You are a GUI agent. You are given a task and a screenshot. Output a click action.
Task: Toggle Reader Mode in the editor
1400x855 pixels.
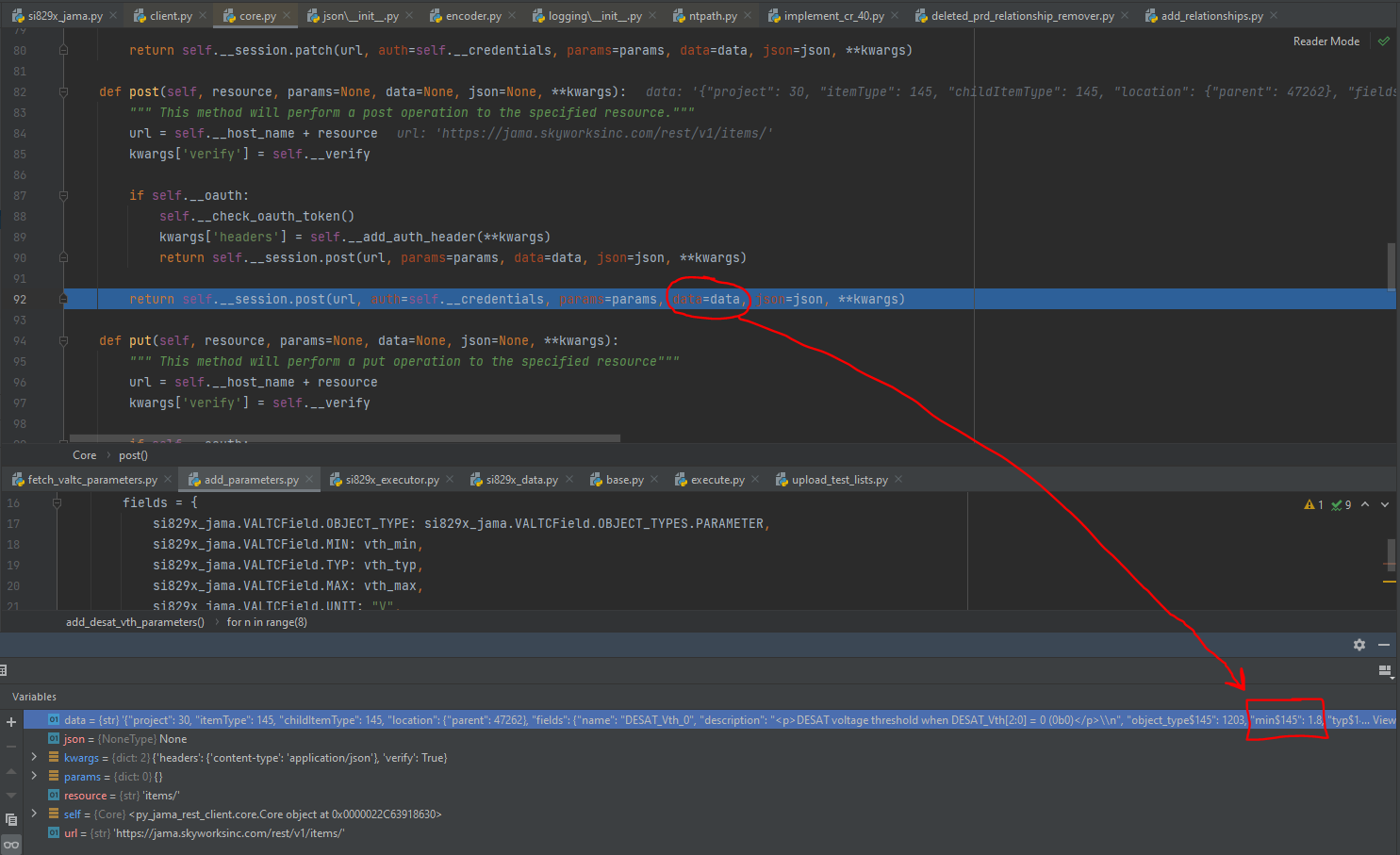click(x=1326, y=41)
